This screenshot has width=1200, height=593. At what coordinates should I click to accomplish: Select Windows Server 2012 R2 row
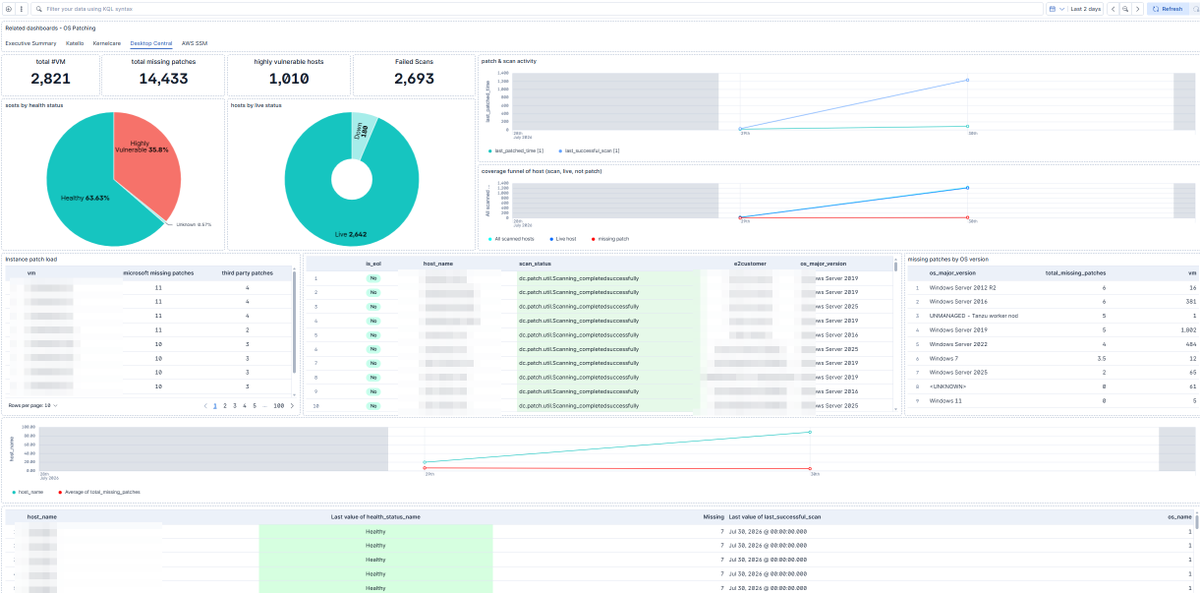pos(1052,286)
